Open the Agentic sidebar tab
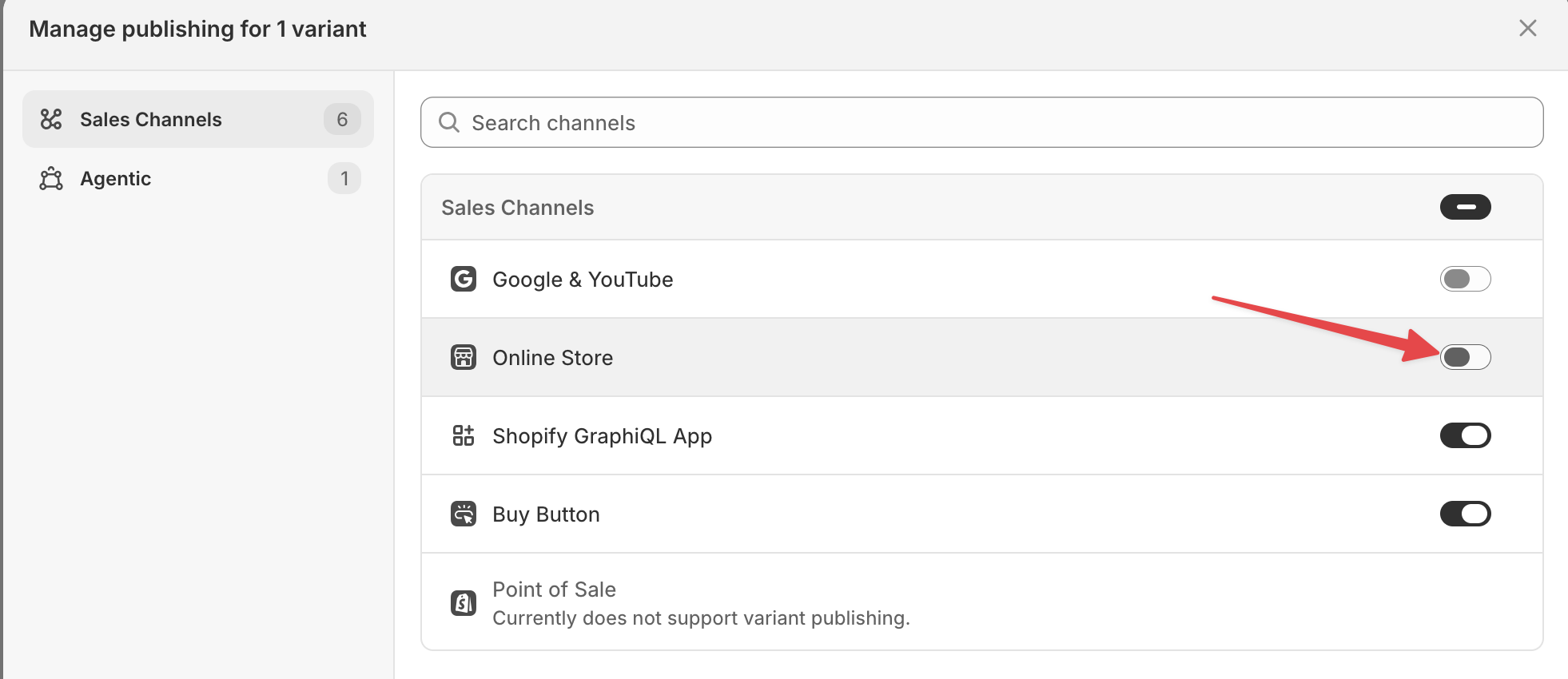 pyautogui.click(x=198, y=178)
